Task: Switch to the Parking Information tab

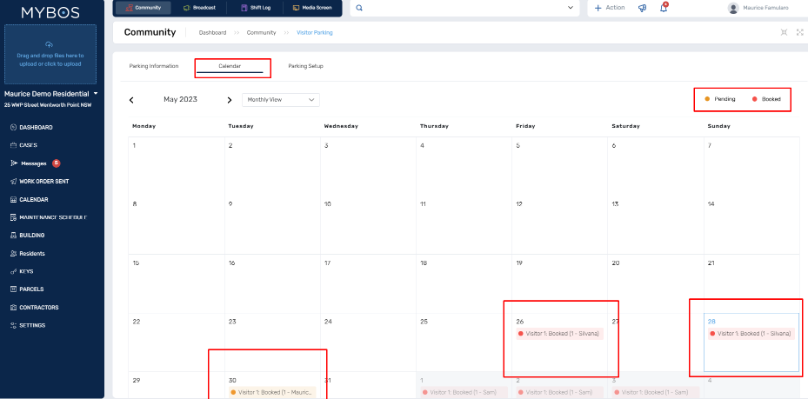Action: coord(154,66)
